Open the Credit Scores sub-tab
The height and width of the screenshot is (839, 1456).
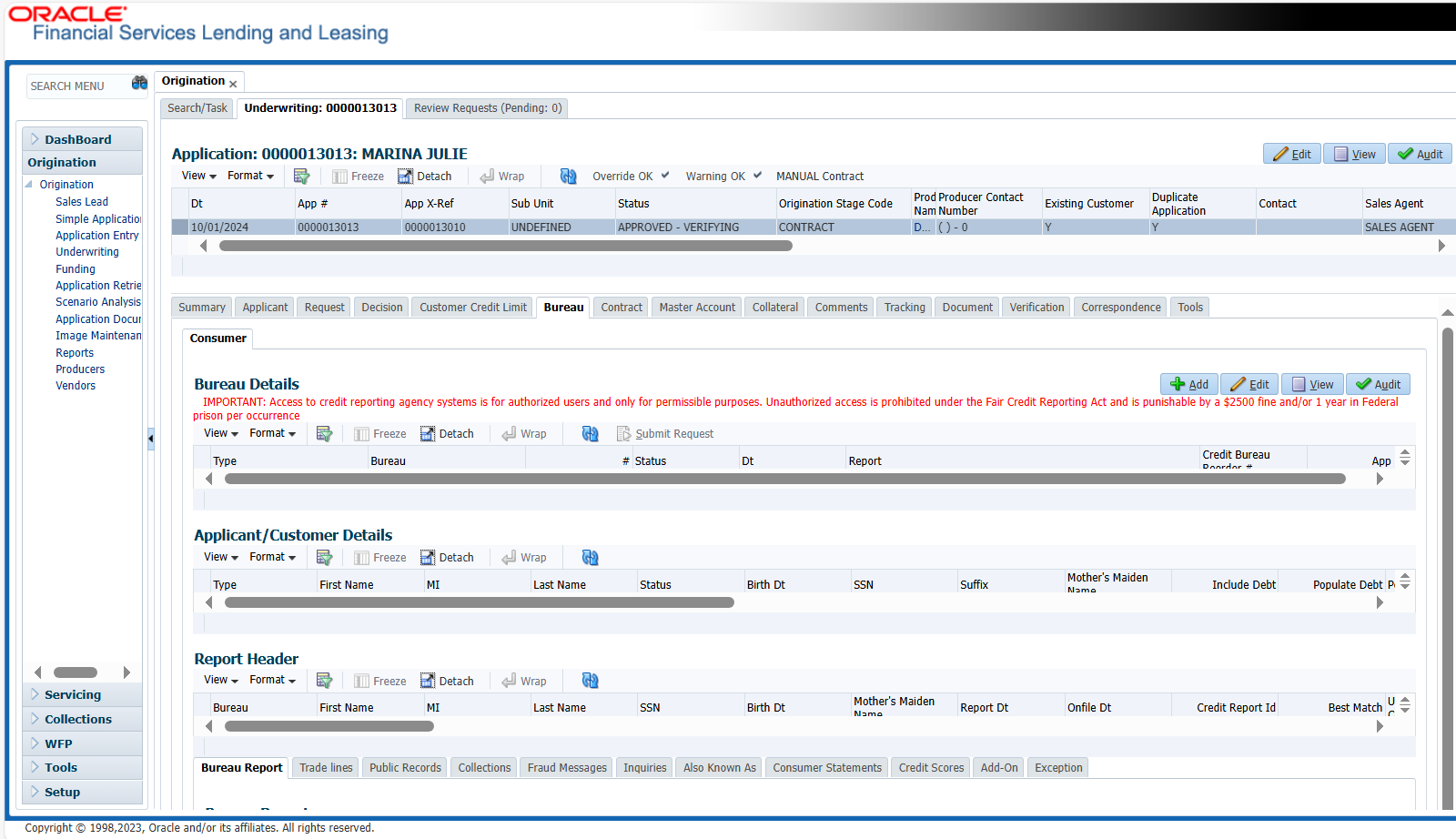tap(931, 768)
